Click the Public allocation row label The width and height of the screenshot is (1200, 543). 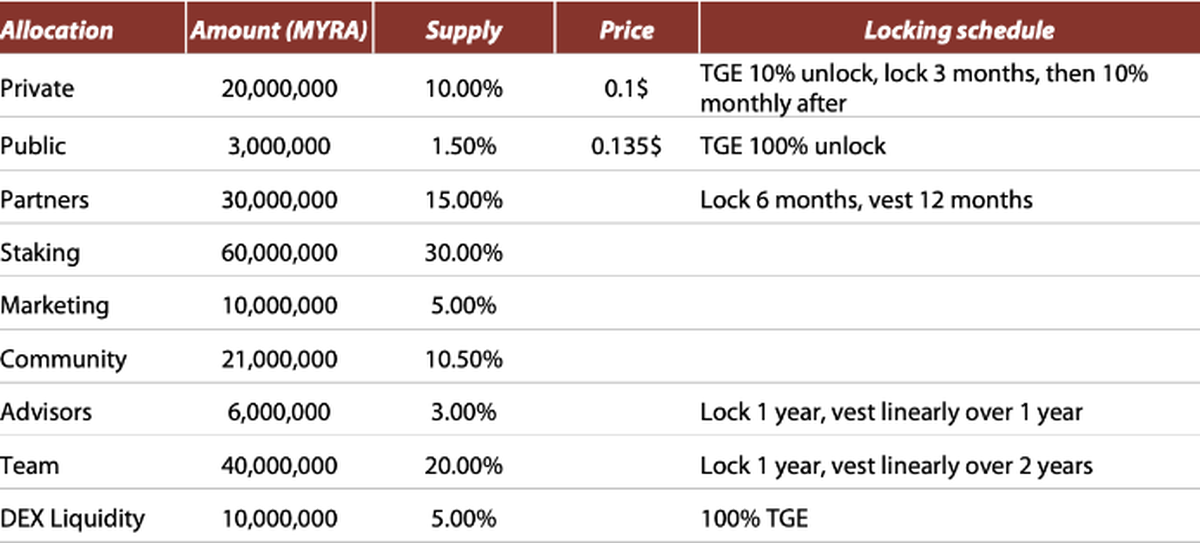(33, 146)
